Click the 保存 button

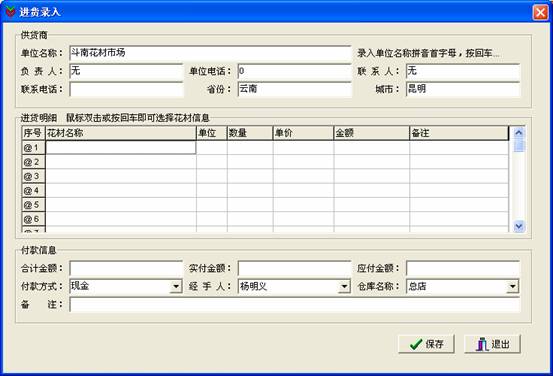pos(426,344)
